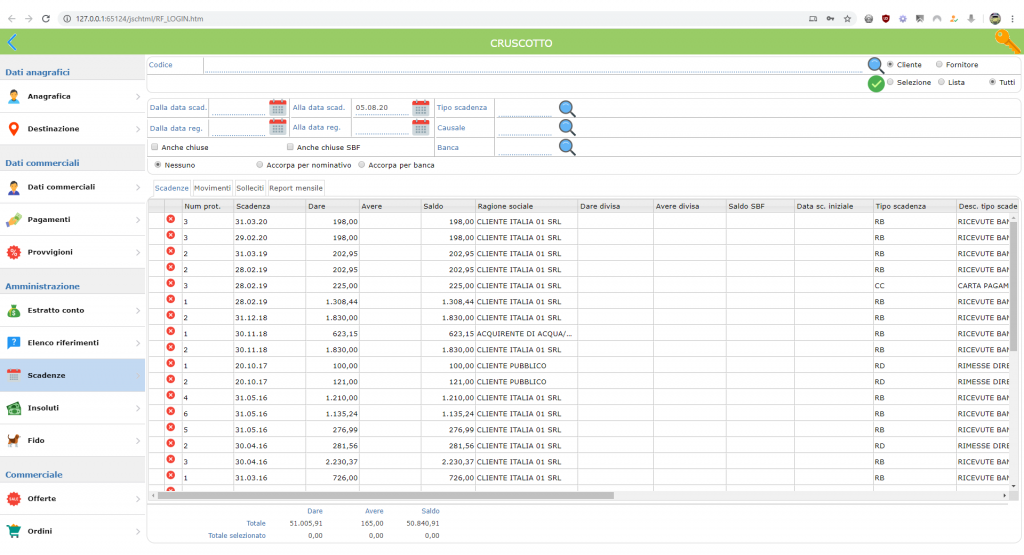
Task: Select the Tutti radio button
Action: pos(992,82)
